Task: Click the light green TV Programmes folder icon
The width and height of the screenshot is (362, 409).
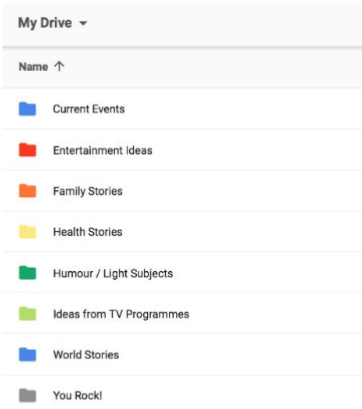Action: [x=27, y=314]
